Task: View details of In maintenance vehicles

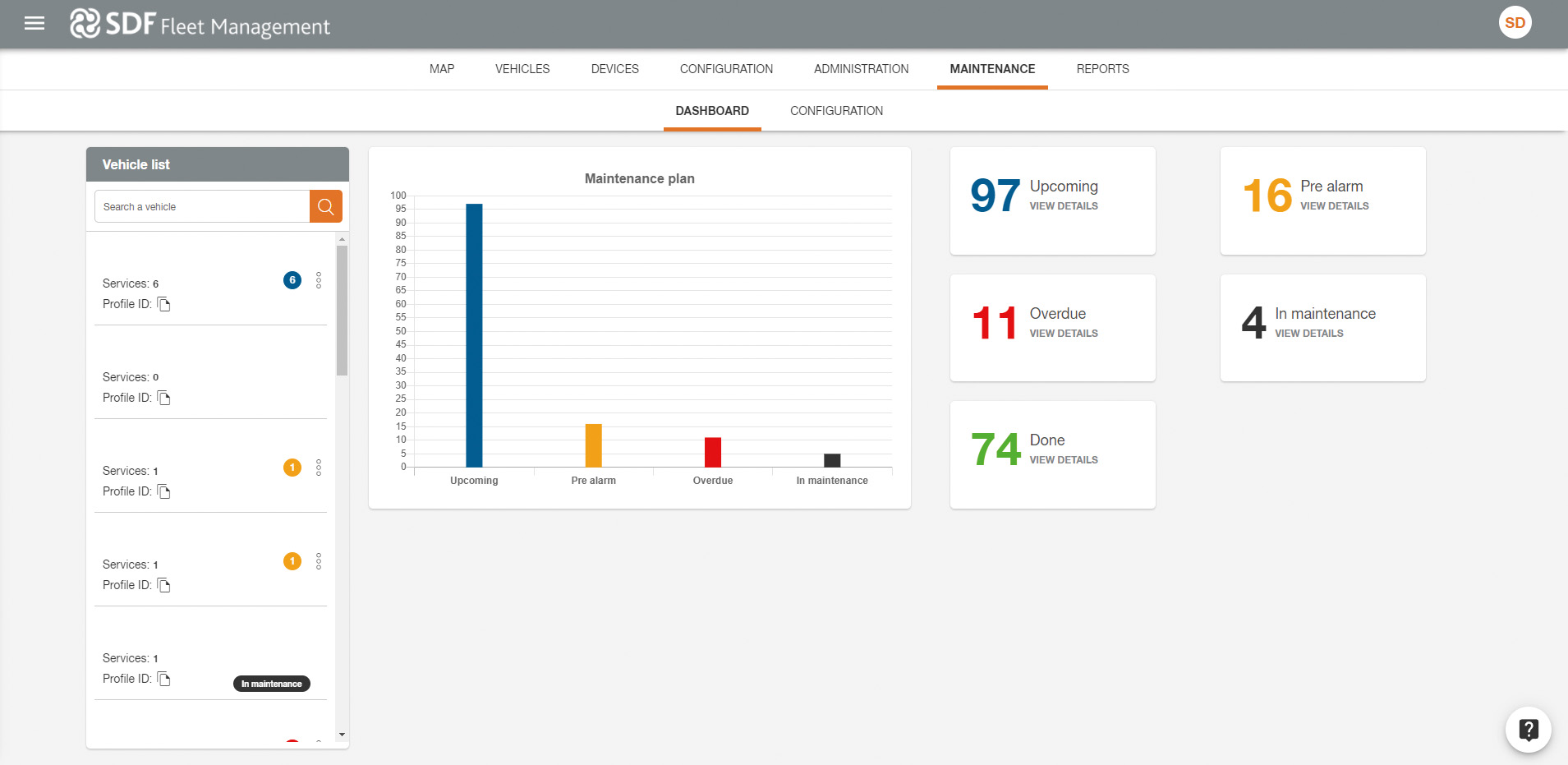Action: (x=1308, y=334)
